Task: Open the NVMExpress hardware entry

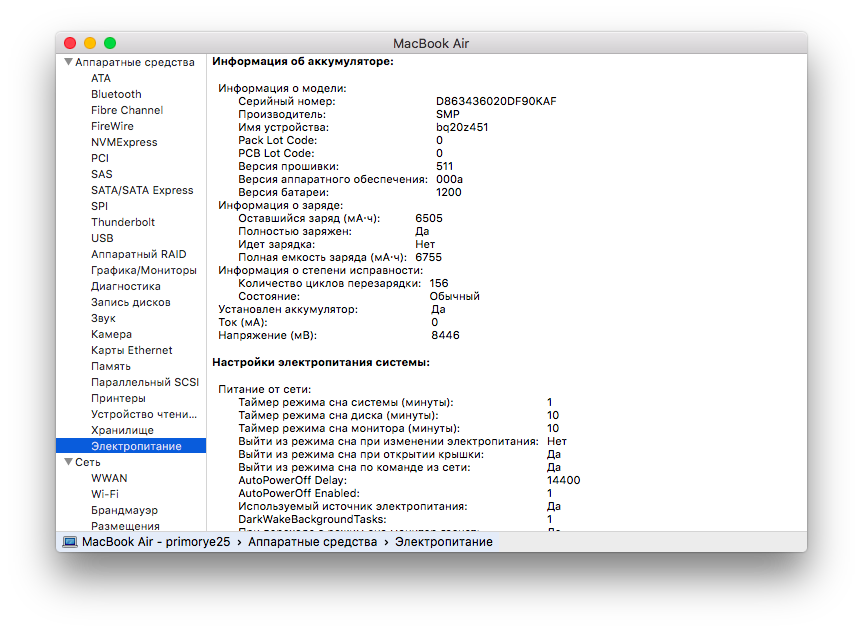Action: pyautogui.click(x=124, y=142)
